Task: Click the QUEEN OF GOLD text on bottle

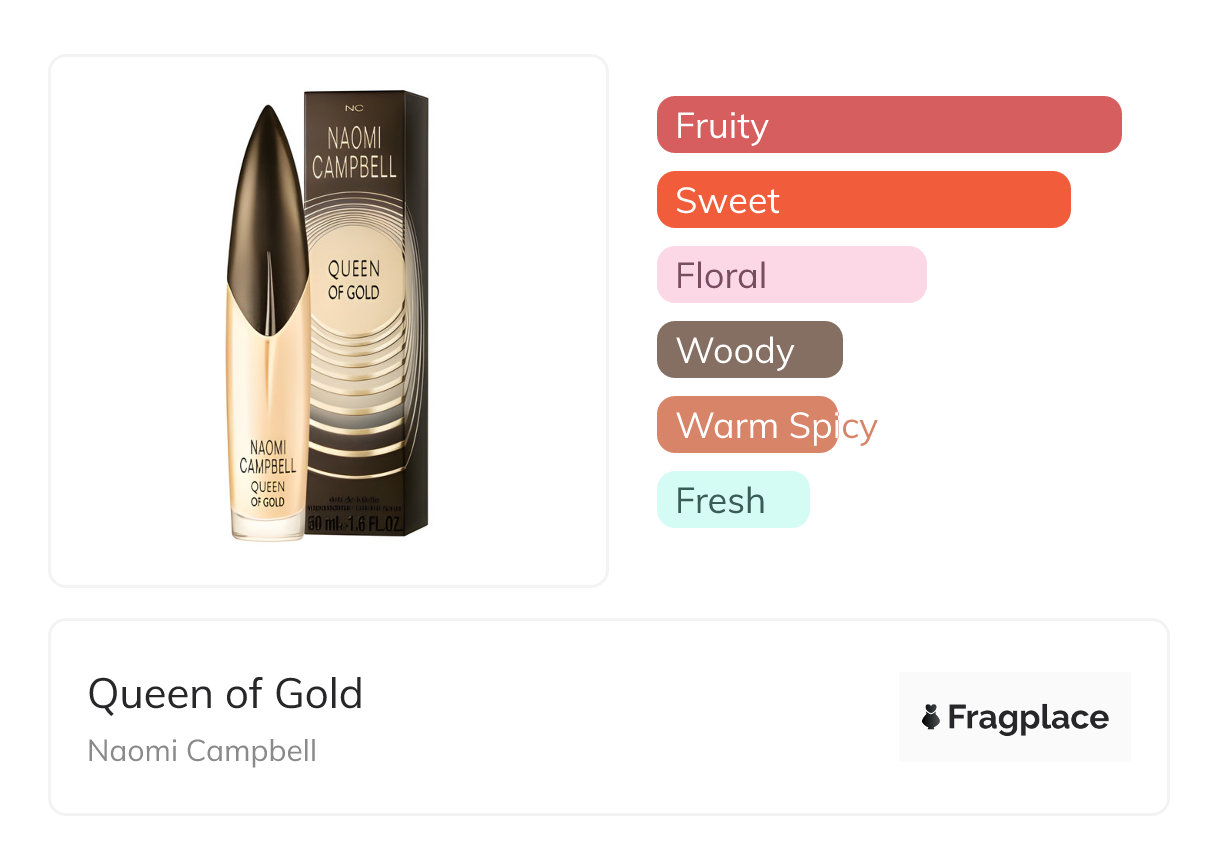Action: (267, 494)
